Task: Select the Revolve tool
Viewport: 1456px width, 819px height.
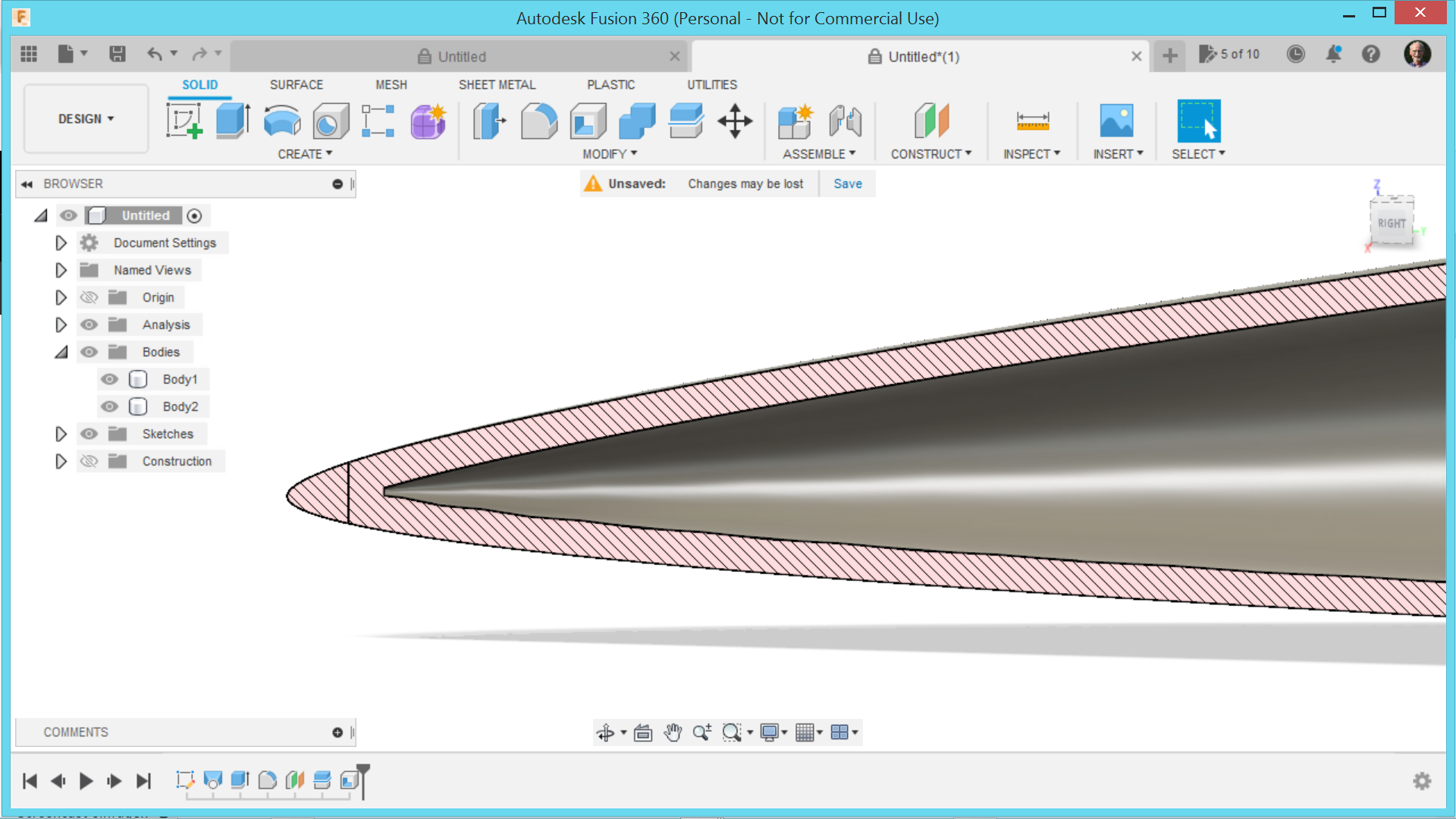Action: tap(281, 121)
